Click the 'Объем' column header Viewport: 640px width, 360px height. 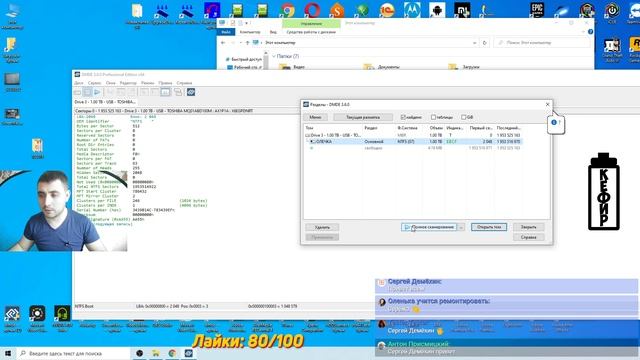(436, 128)
